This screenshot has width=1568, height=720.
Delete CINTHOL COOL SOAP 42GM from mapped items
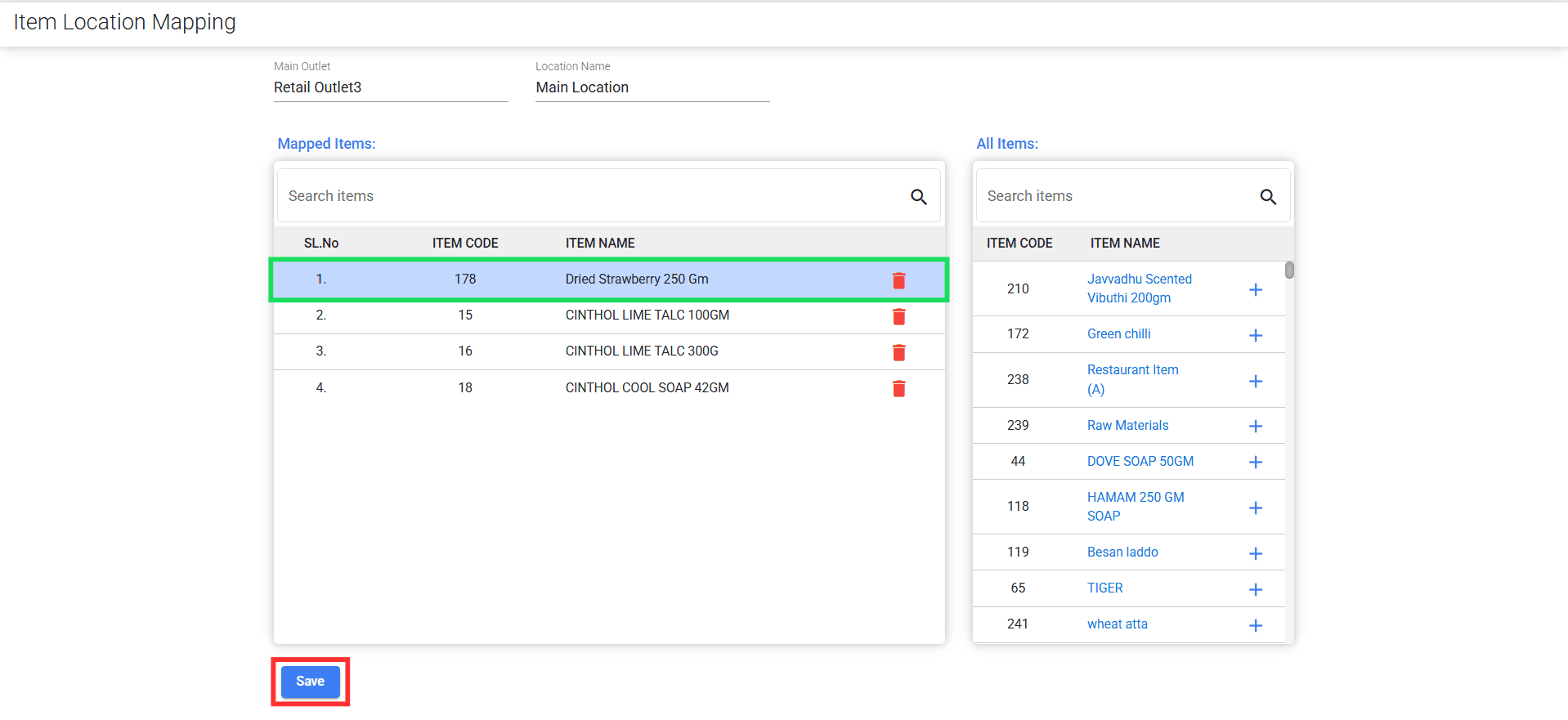(898, 388)
